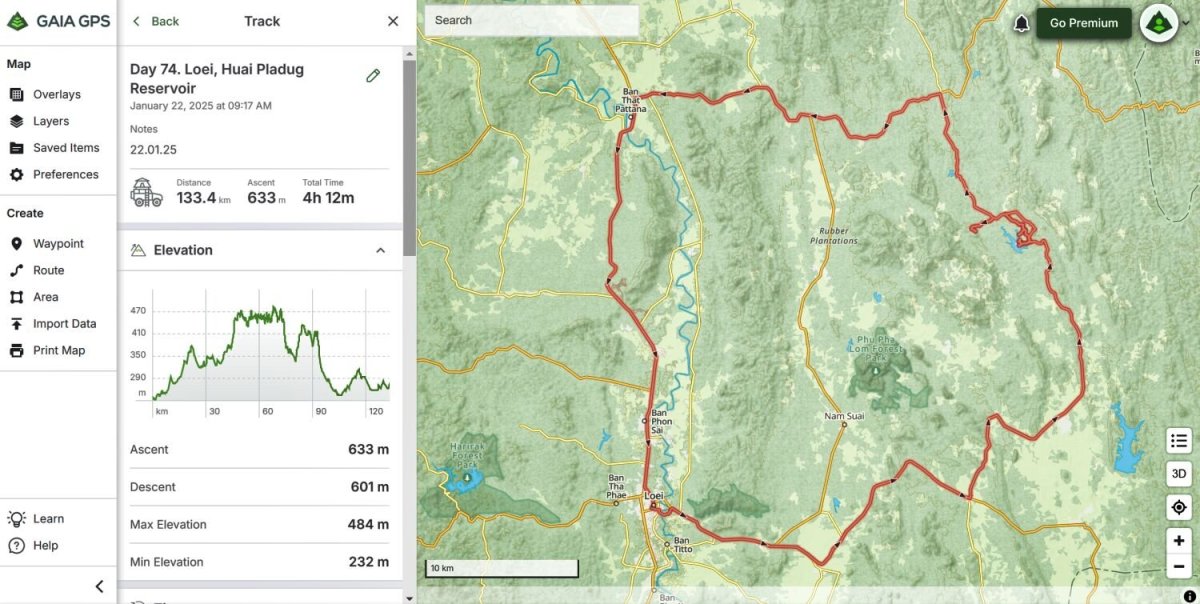Collapse the Elevation section

click(380, 250)
